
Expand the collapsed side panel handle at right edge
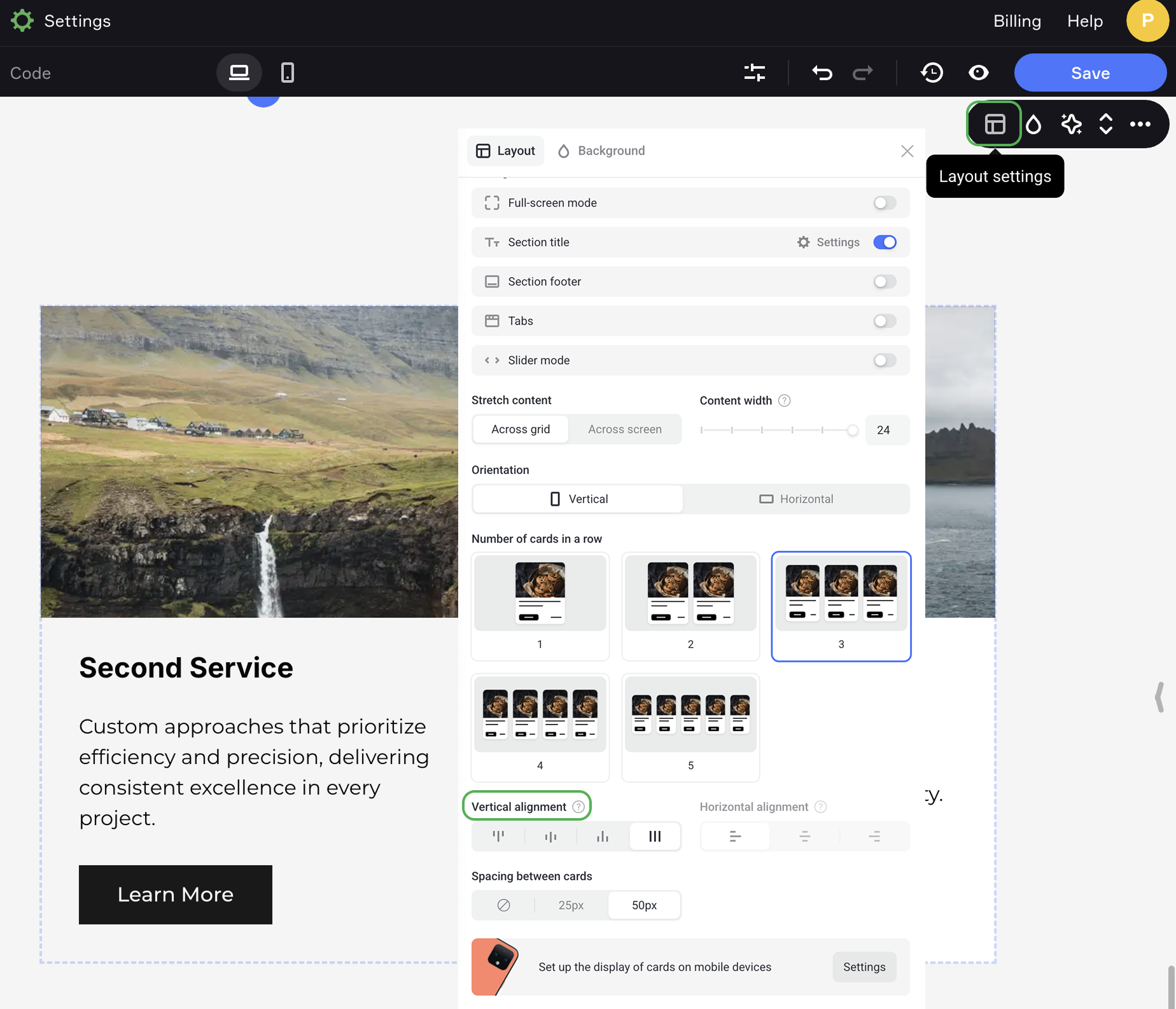pyautogui.click(x=1160, y=697)
